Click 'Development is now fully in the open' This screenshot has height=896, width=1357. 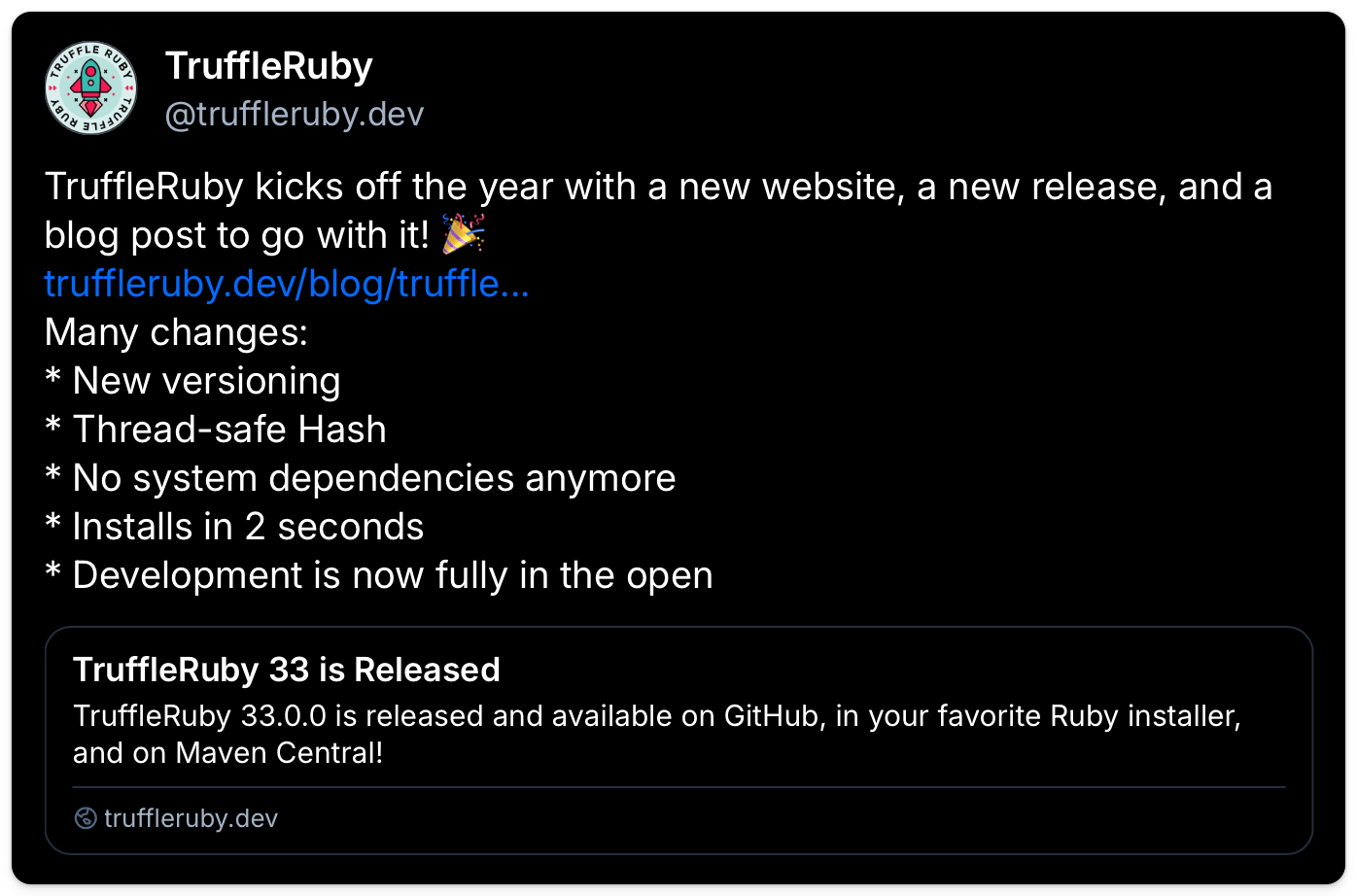click(392, 575)
